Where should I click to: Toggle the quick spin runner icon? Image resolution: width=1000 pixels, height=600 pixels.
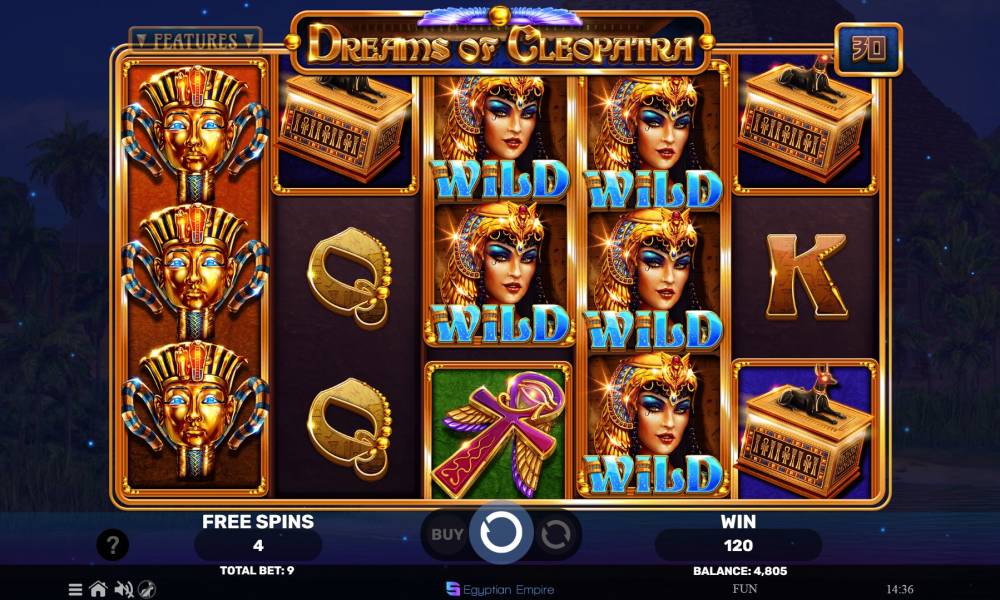(x=147, y=589)
